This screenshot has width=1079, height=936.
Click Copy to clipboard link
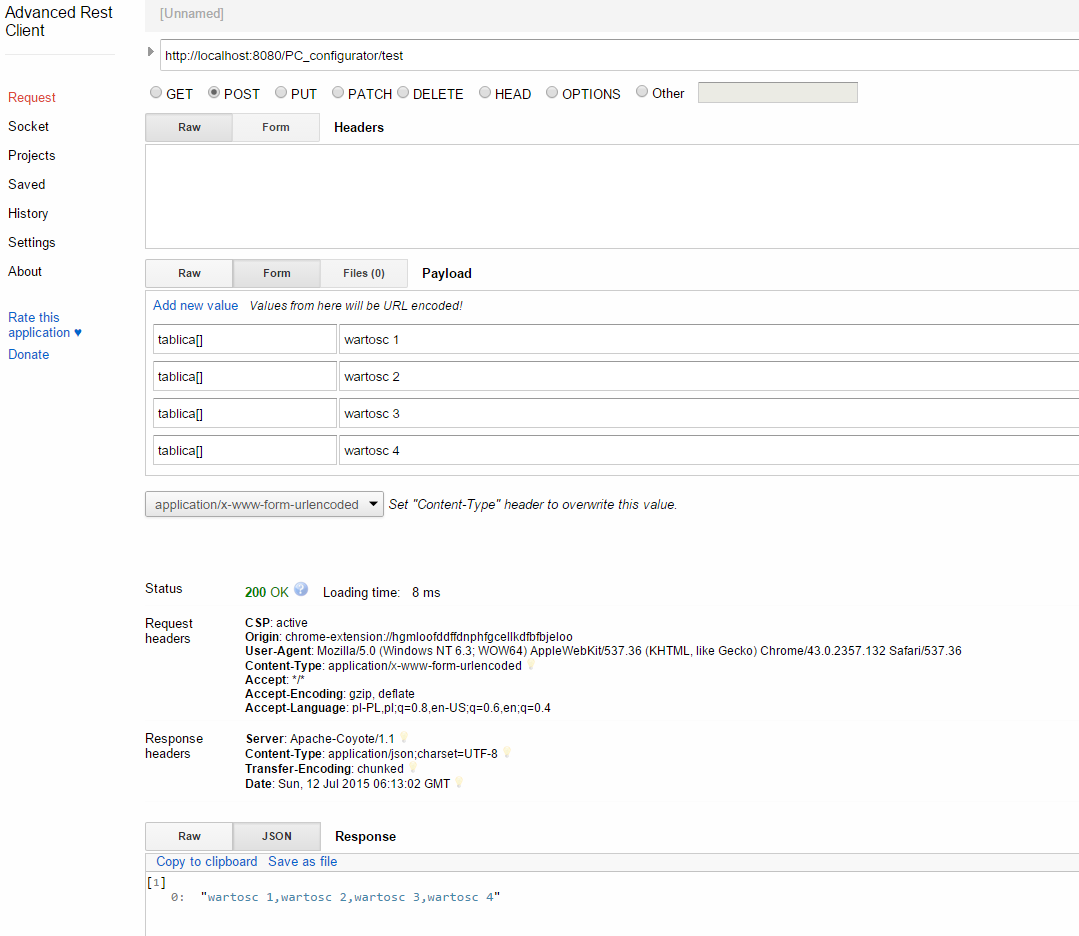tap(206, 862)
